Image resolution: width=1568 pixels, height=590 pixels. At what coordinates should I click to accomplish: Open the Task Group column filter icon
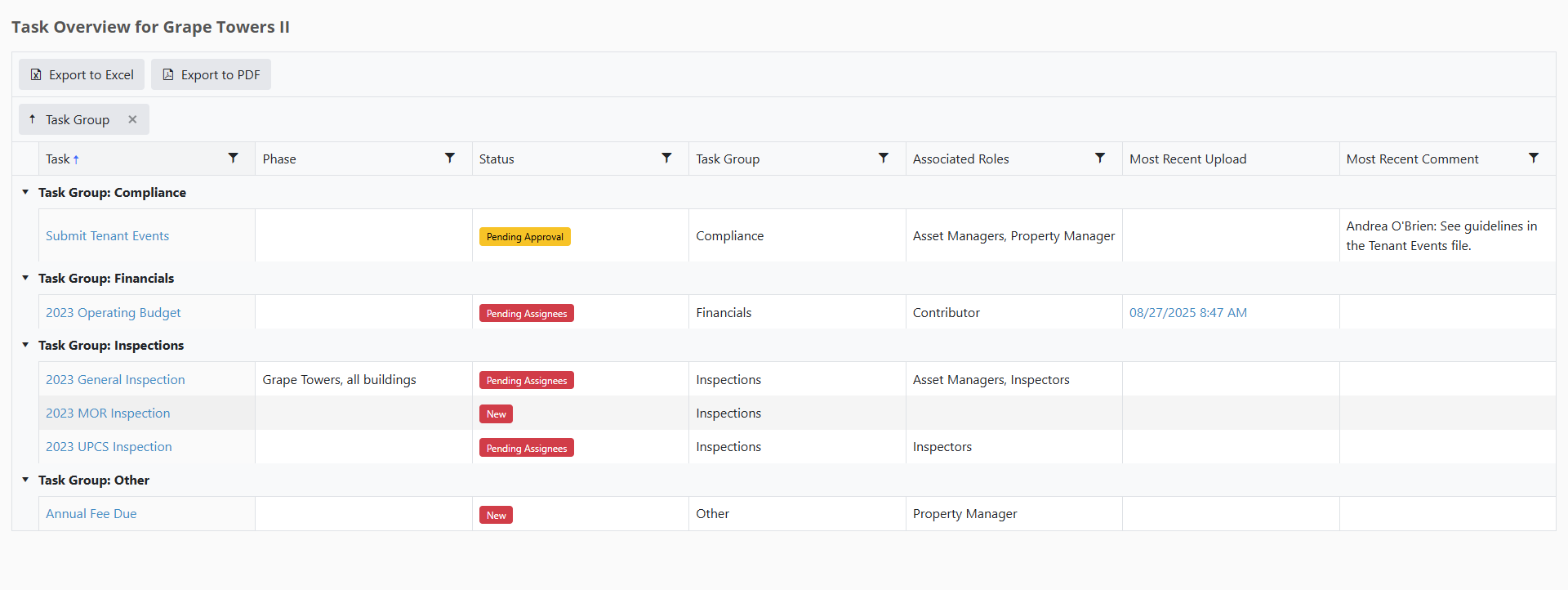point(883,158)
